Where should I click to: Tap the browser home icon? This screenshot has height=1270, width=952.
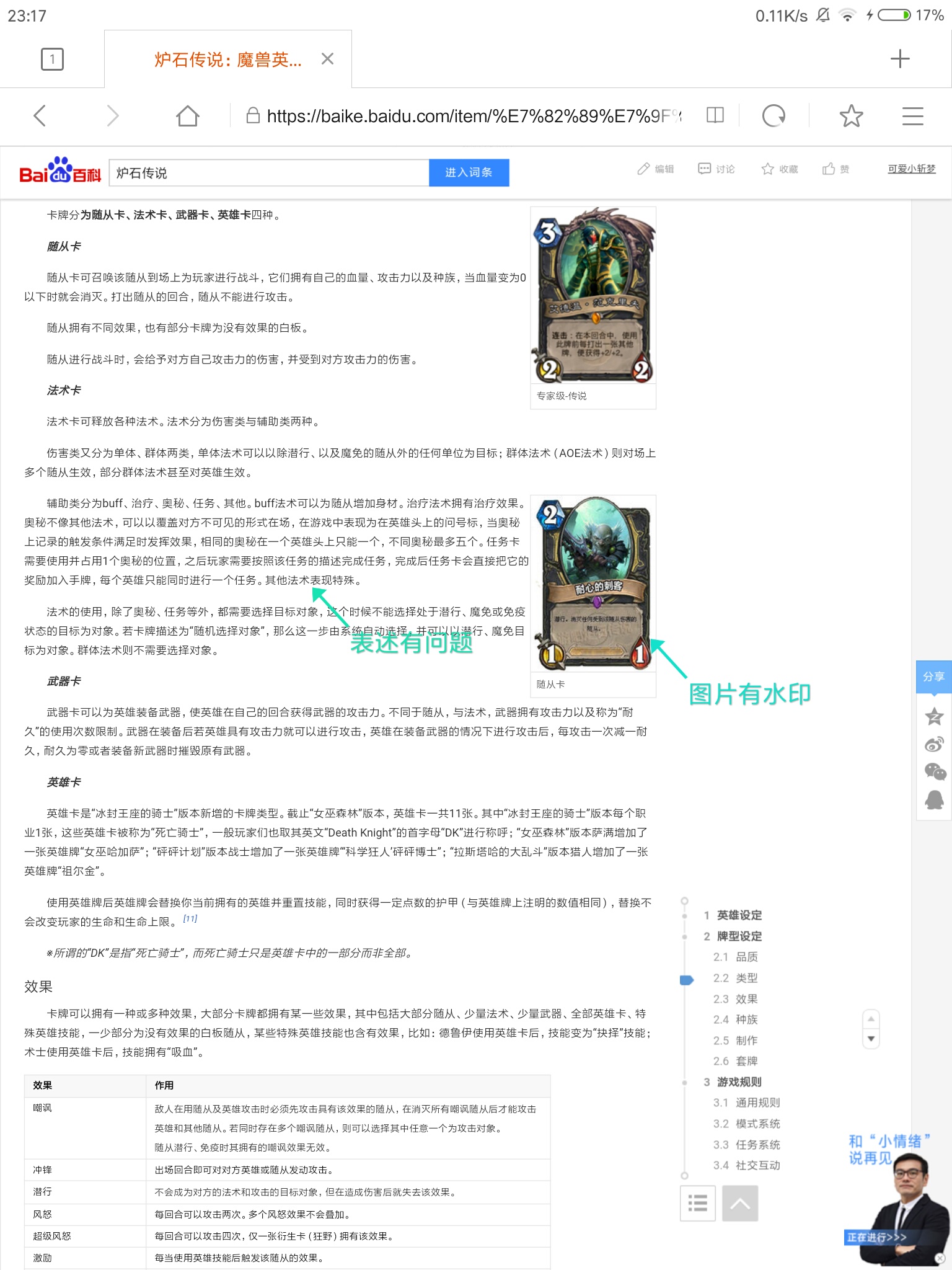tap(187, 116)
